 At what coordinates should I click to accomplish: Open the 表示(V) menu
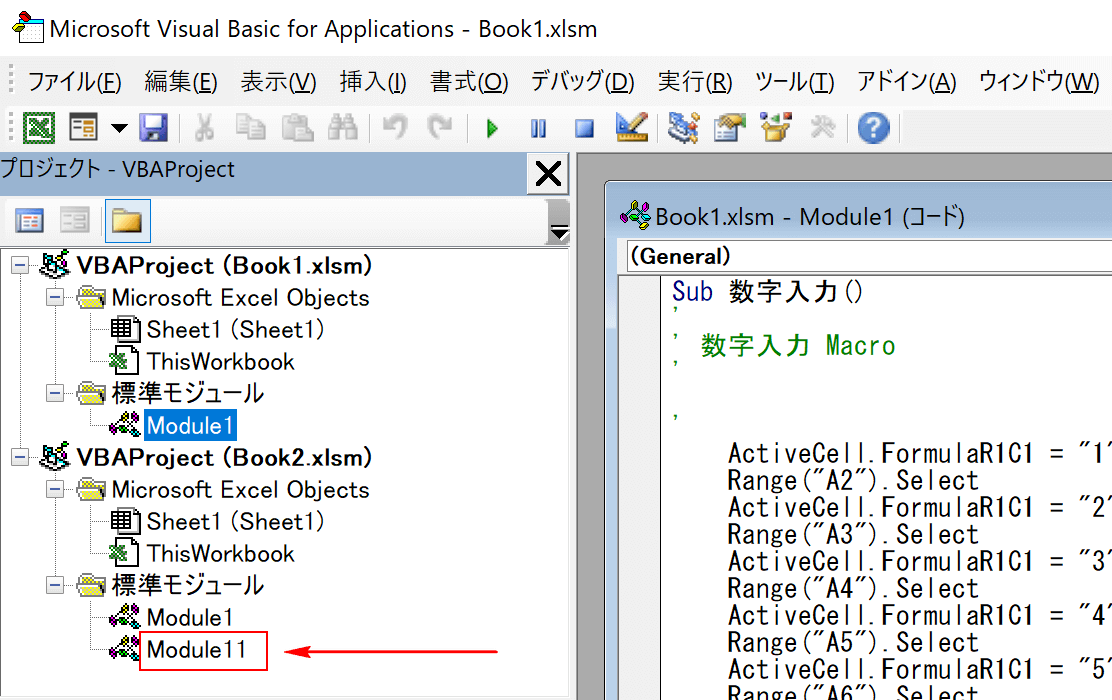click(278, 82)
